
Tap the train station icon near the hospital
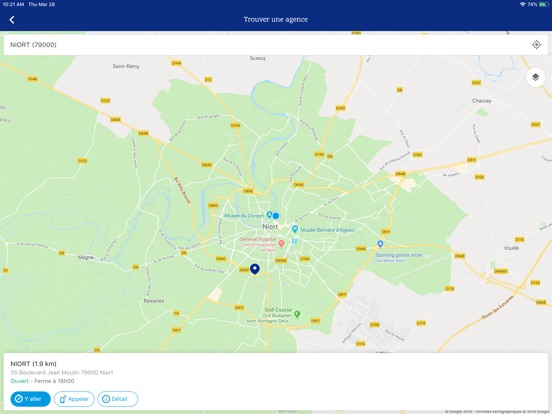point(294,241)
